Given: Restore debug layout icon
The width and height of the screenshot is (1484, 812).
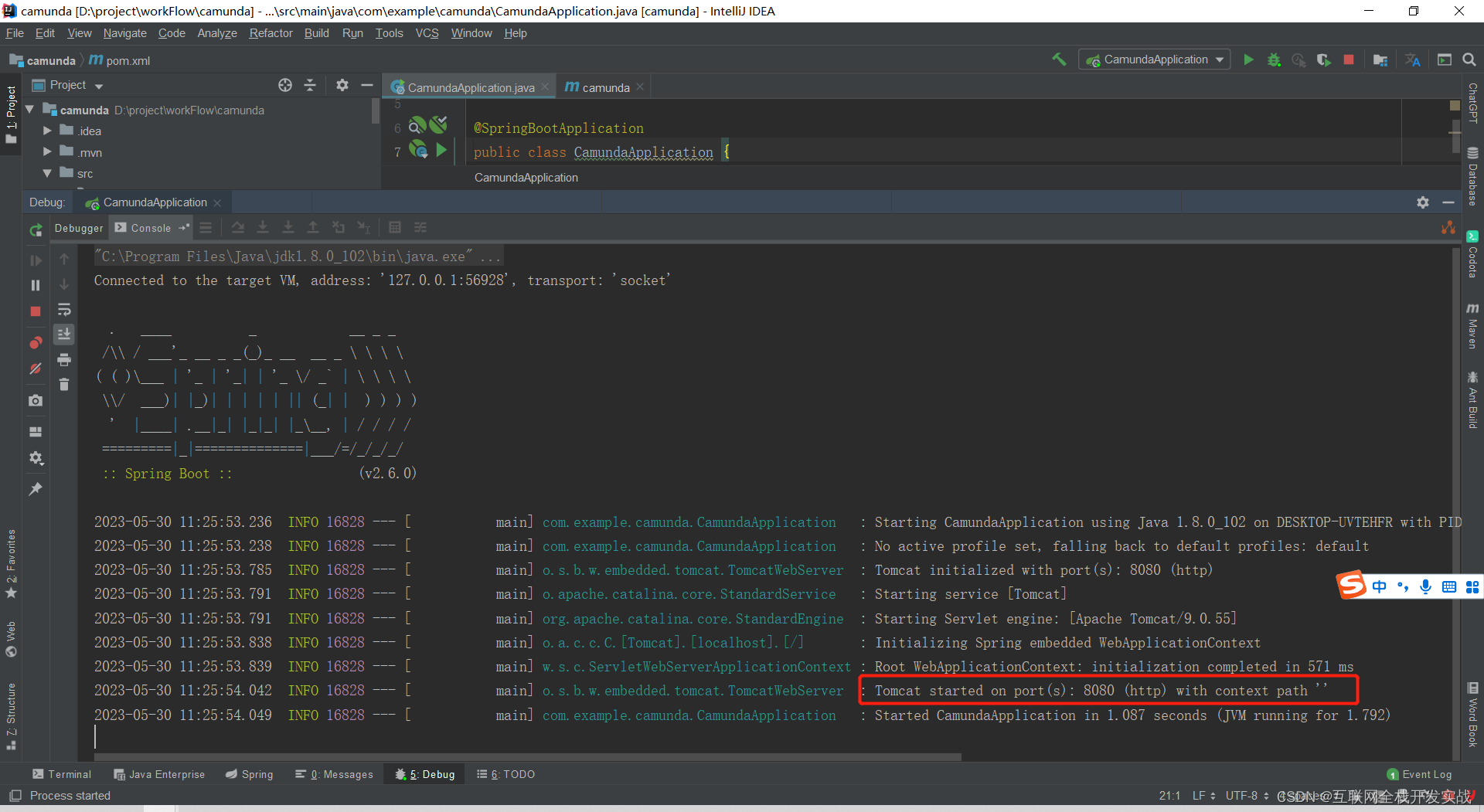Looking at the screenshot, I should tap(36, 431).
